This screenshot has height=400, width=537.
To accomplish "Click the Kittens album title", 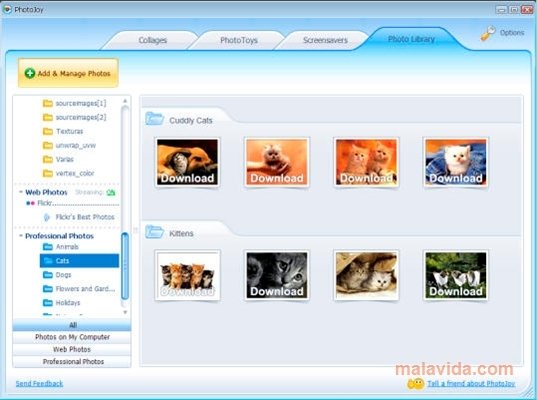I will (181, 234).
